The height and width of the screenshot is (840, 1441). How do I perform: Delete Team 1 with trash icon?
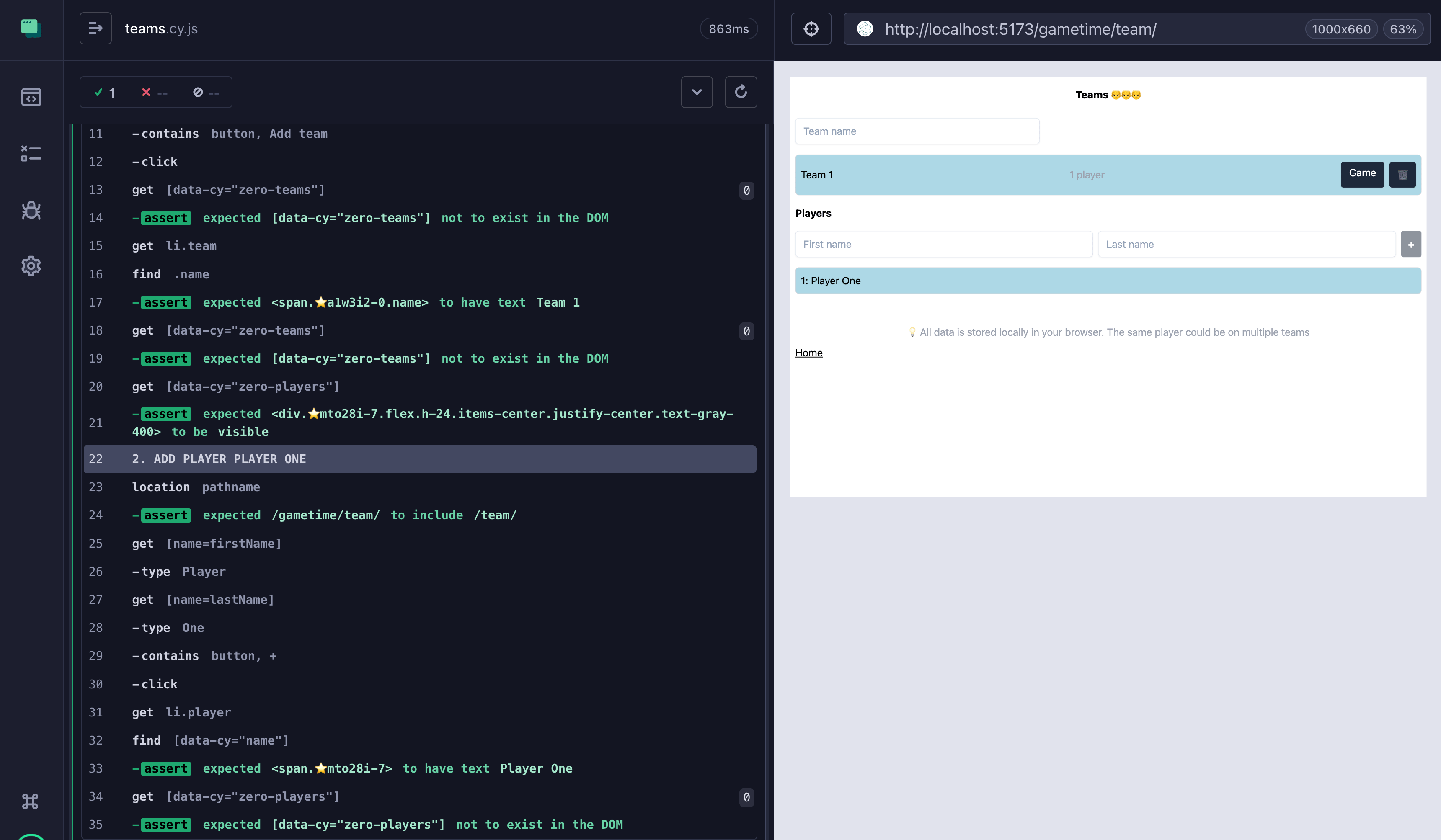click(x=1402, y=174)
